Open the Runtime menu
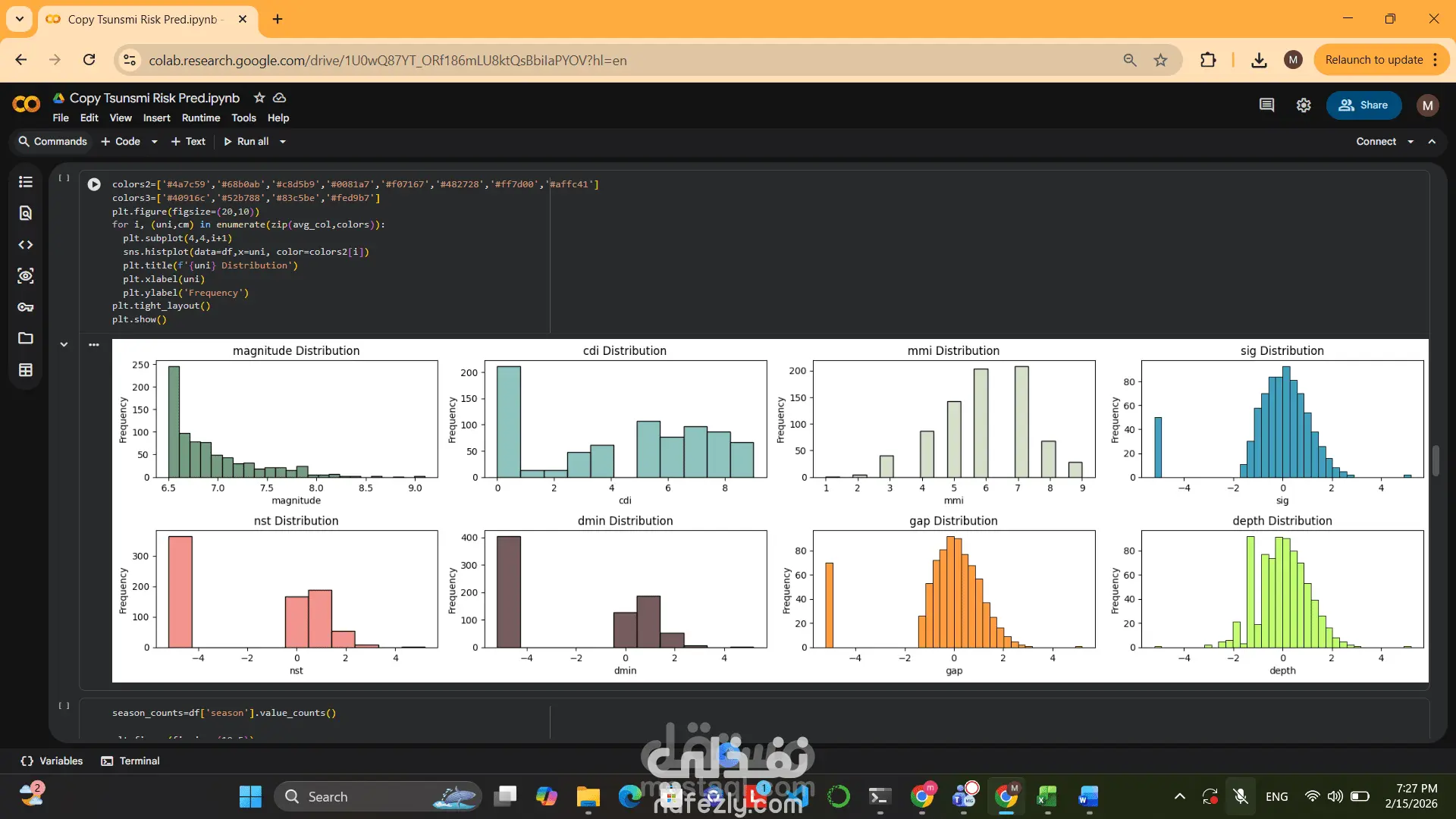This screenshot has width=1456, height=819. pyautogui.click(x=201, y=118)
